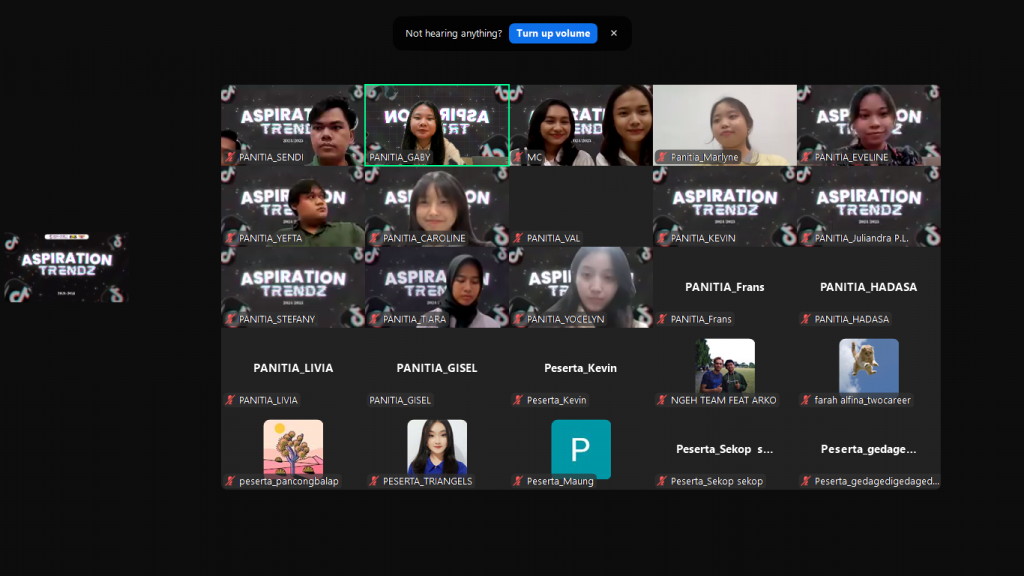Select PANITIA_YOCELYN video tile
1024x576 pixels.
point(581,287)
